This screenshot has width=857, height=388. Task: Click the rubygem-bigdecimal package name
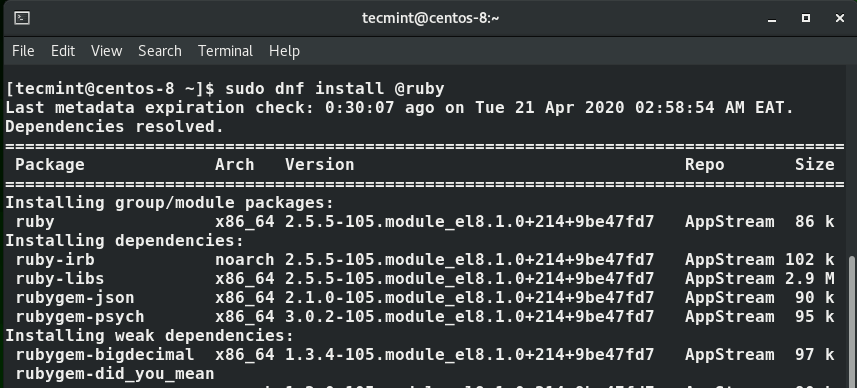click(104, 355)
